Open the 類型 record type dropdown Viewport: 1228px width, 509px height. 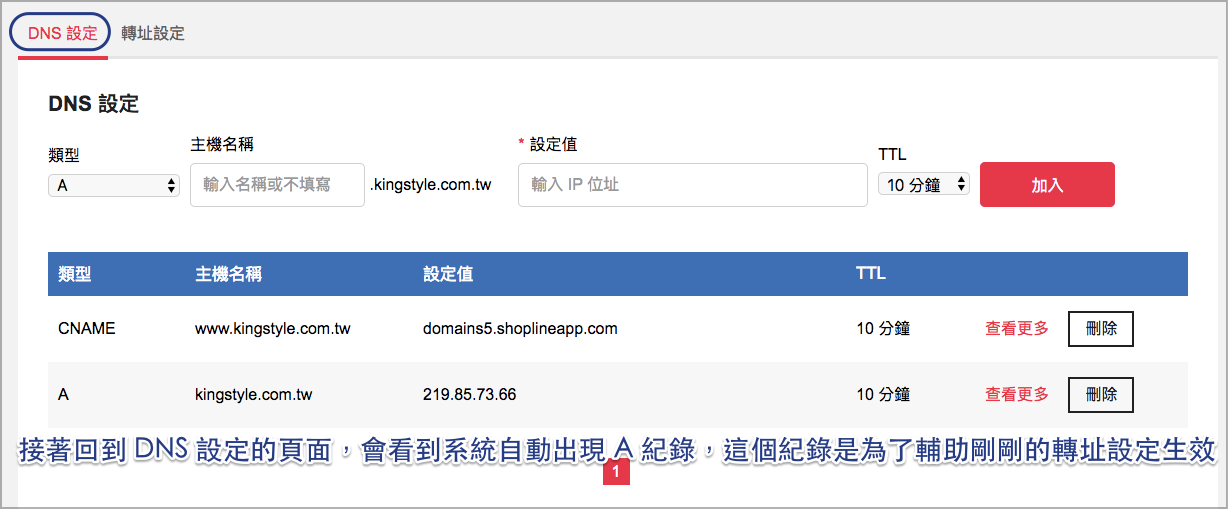click(114, 185)
